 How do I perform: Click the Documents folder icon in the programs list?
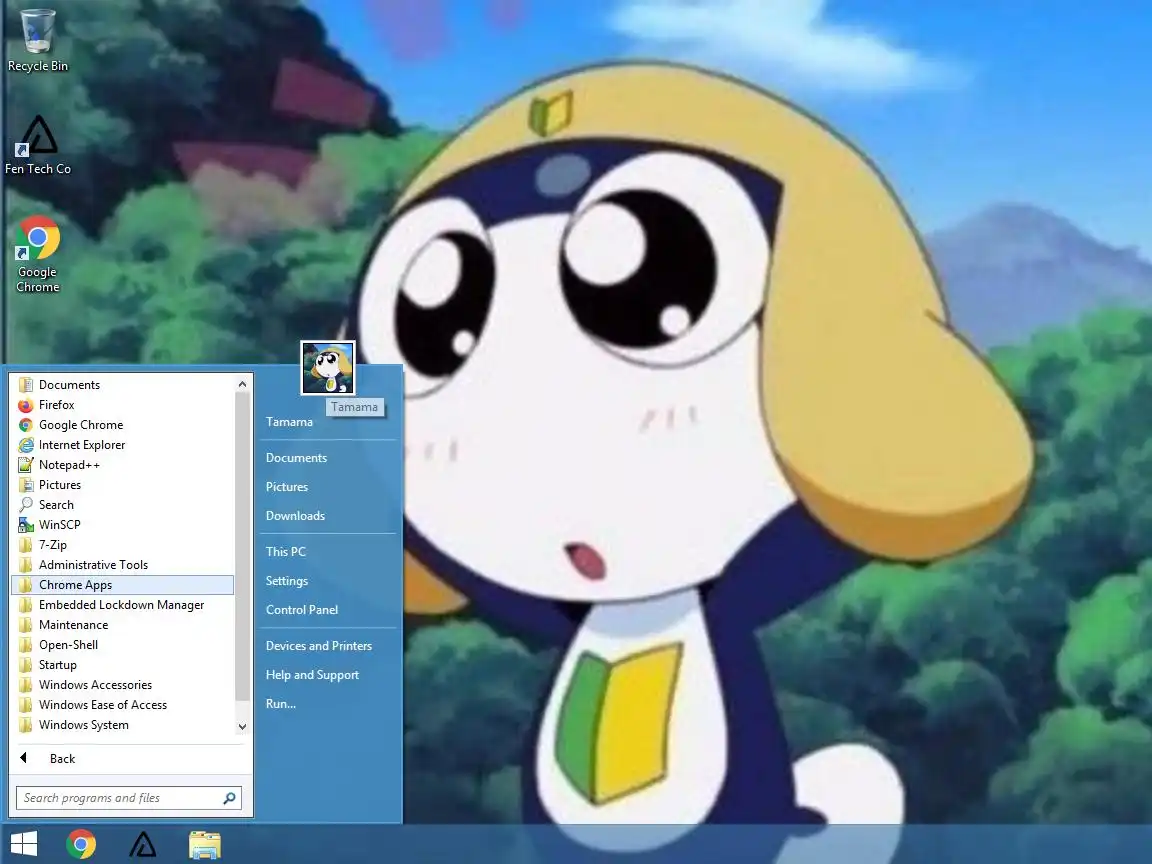pos(26,384)
